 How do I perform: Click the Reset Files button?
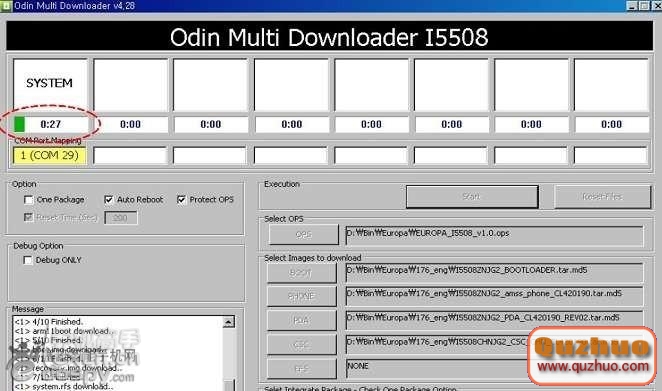(602, 196)
